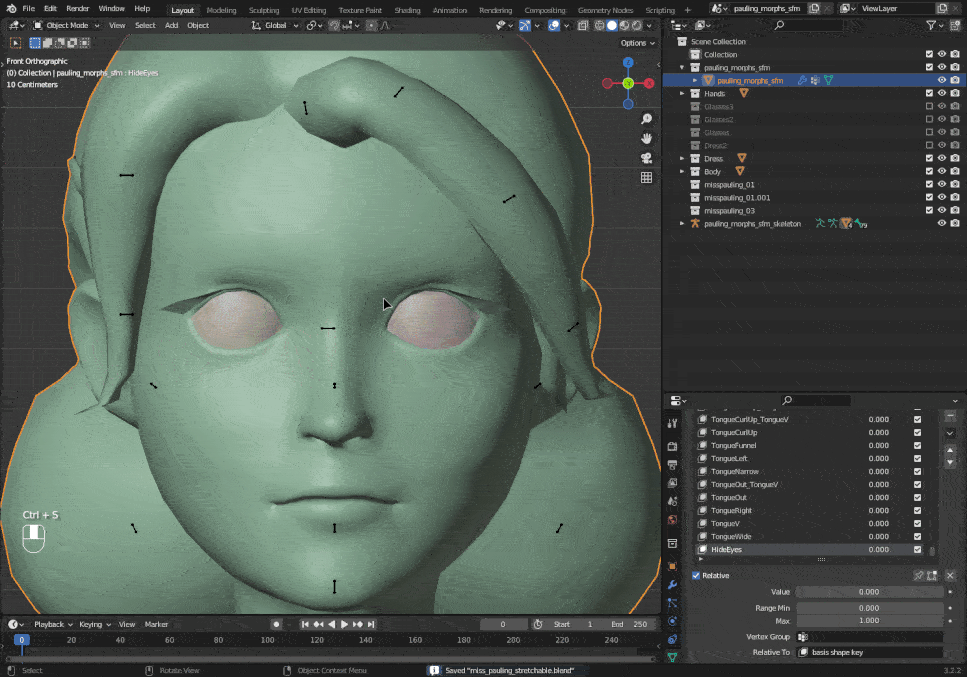The width and height of the screenshot is (967, 677).
Task: Uncheck the Relative shape key checkbox
Action: pos(696,576)
